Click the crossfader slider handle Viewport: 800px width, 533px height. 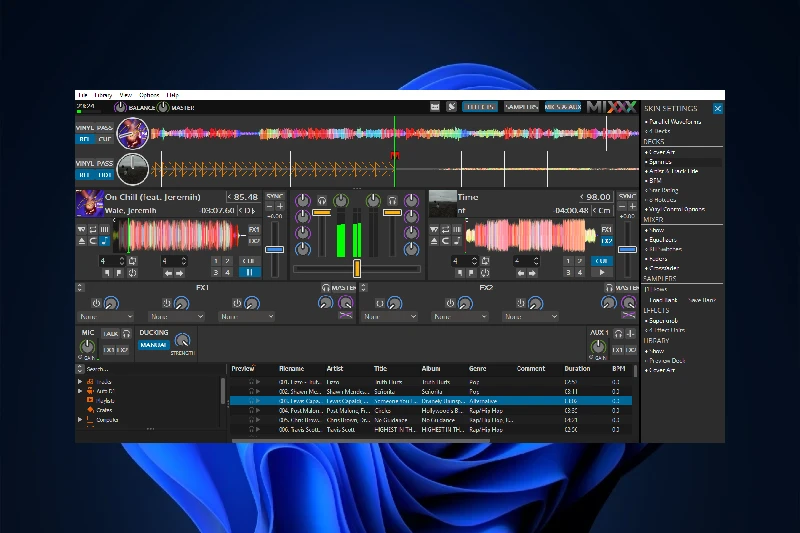click(x=357, y=268)
